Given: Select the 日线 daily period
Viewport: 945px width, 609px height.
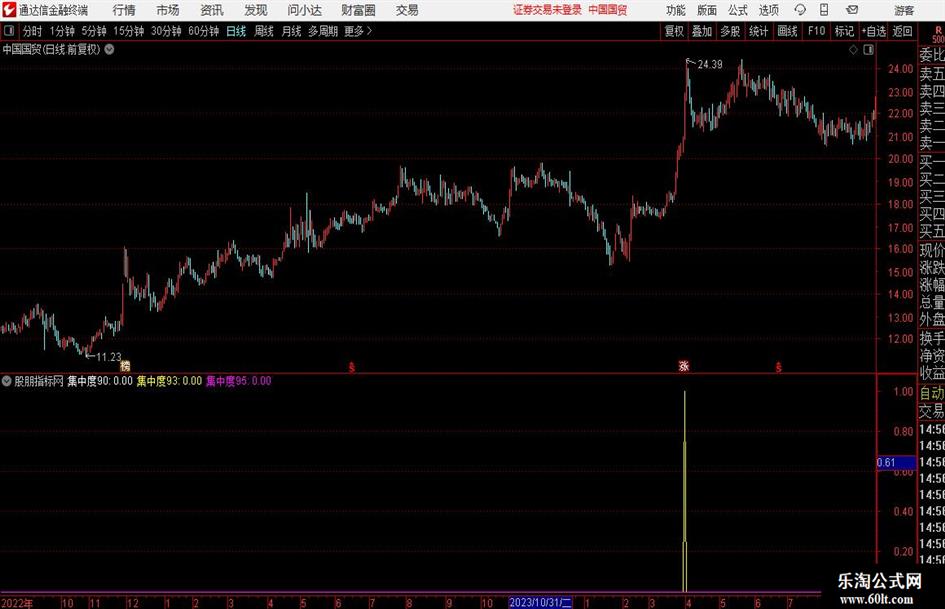Looking at the screenshot, I should point(236,31).
